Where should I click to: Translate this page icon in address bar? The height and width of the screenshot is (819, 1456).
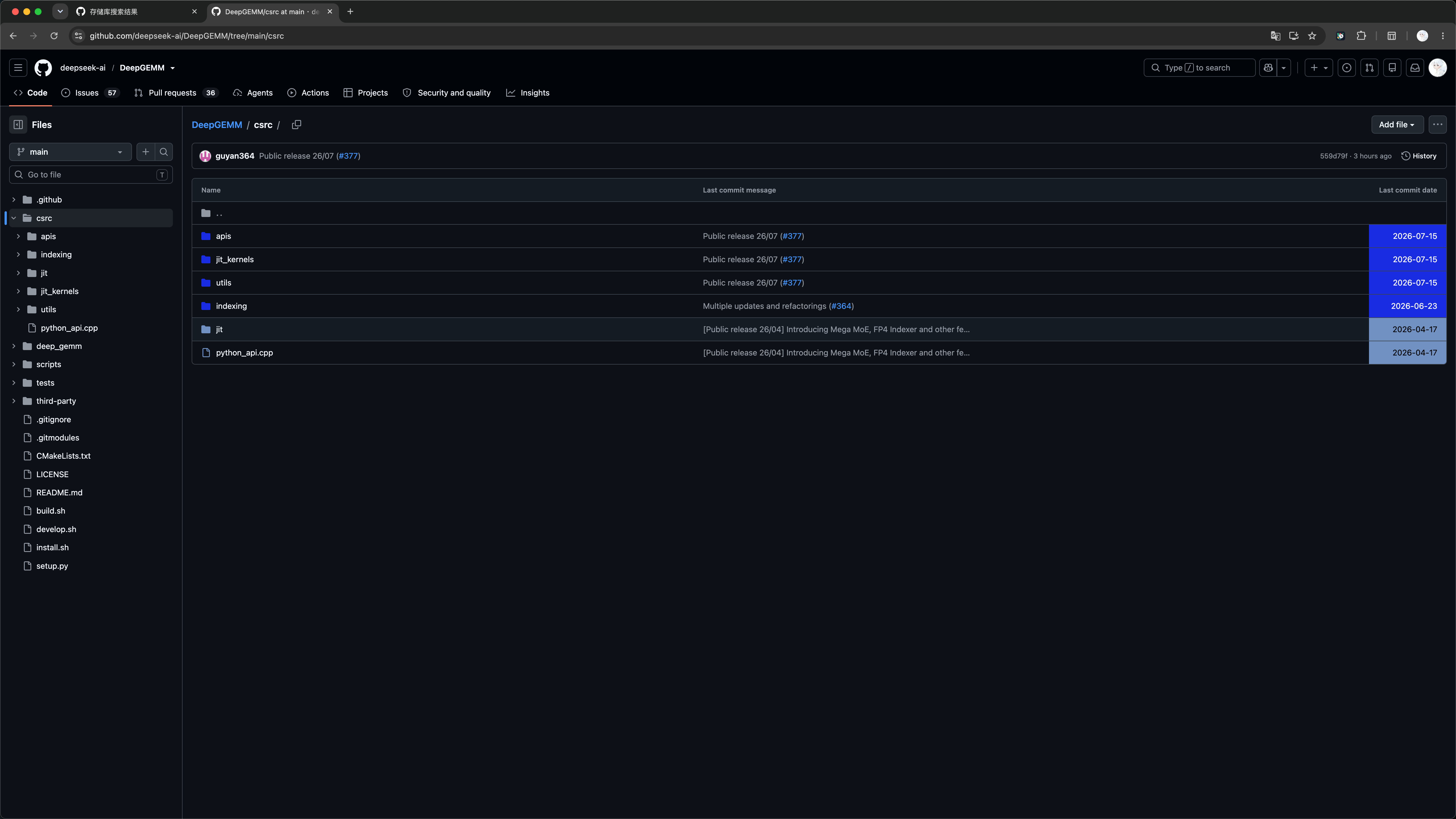[1275, 36]
